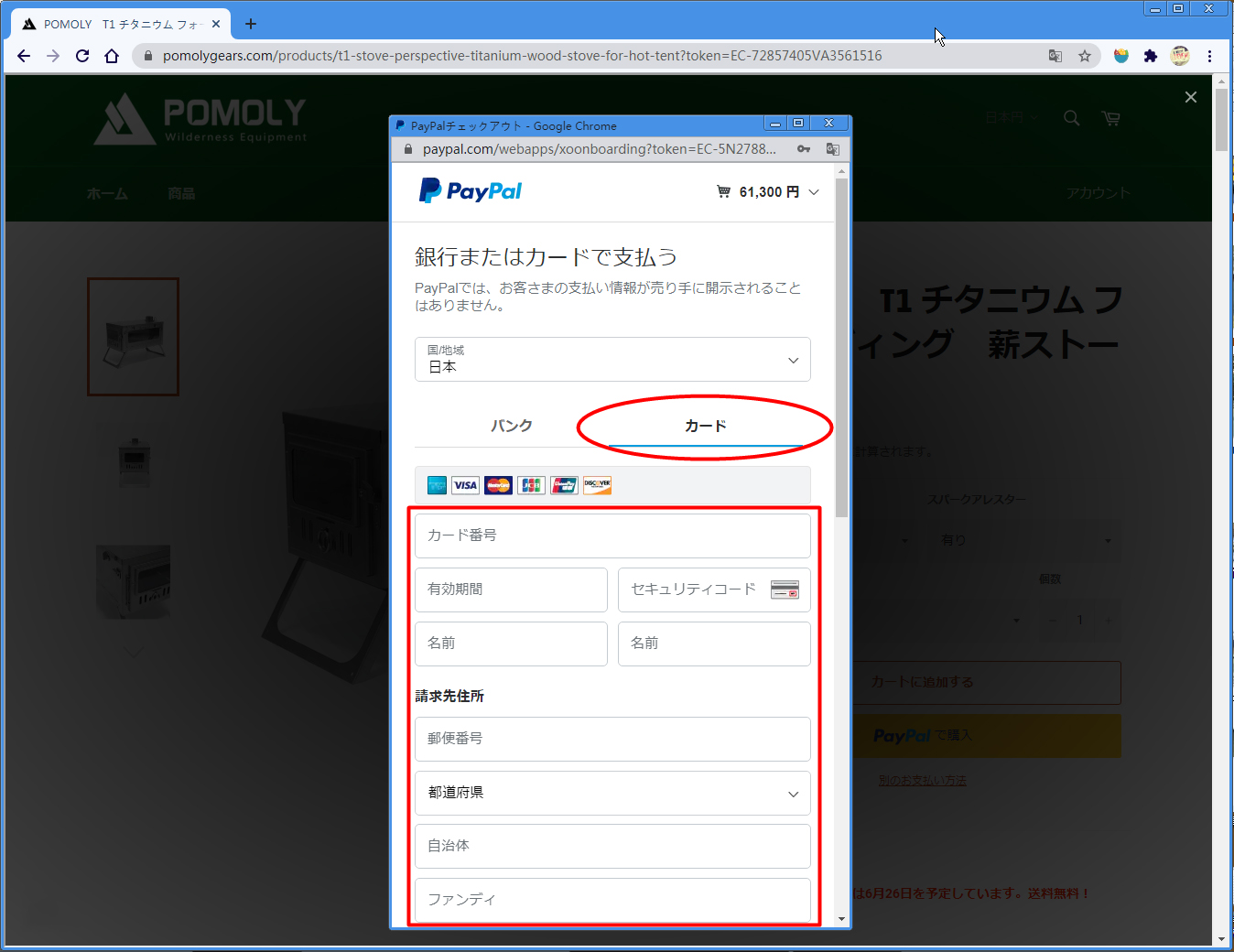The height and width of the screenshot is (952, 1234).
Task: Reload the Pomoly page
Action: tap(82, 56)
